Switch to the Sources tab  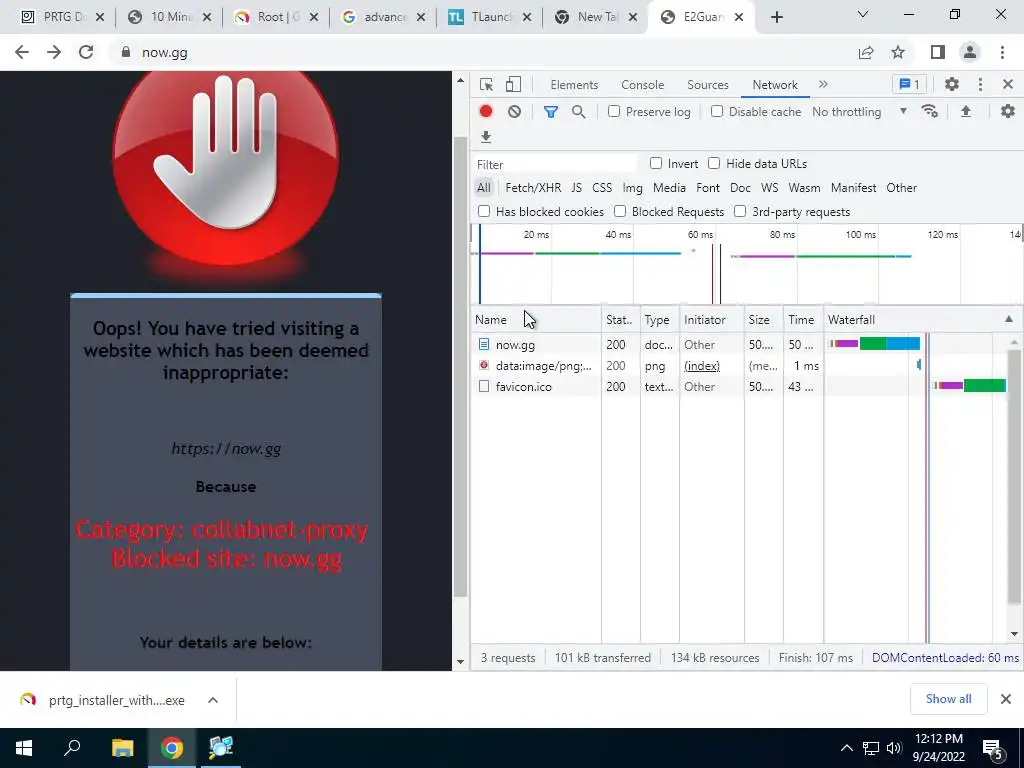707,85
